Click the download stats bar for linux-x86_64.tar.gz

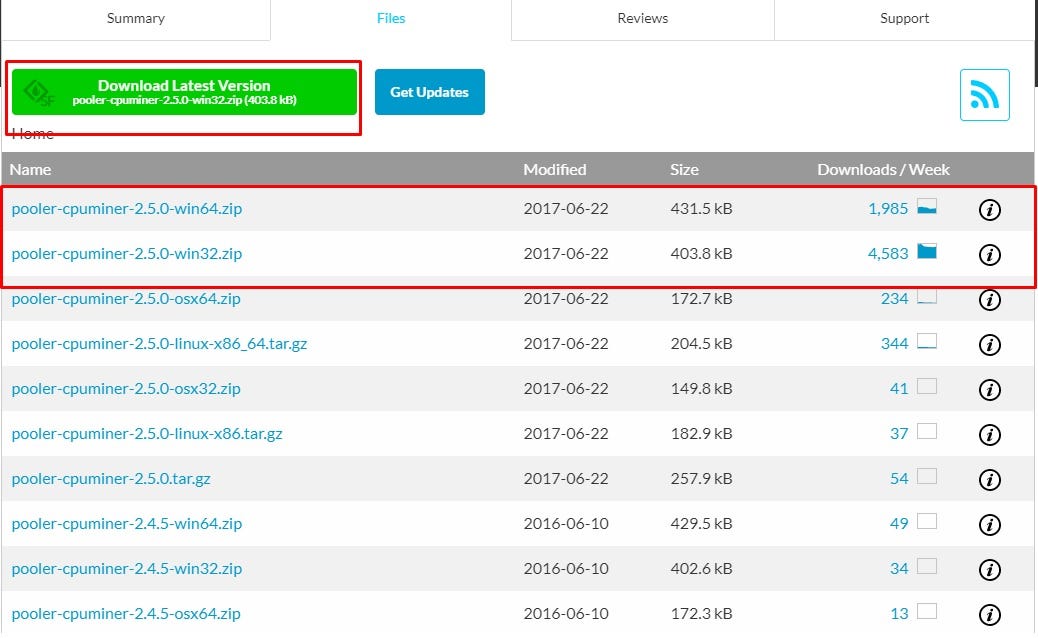927,342
